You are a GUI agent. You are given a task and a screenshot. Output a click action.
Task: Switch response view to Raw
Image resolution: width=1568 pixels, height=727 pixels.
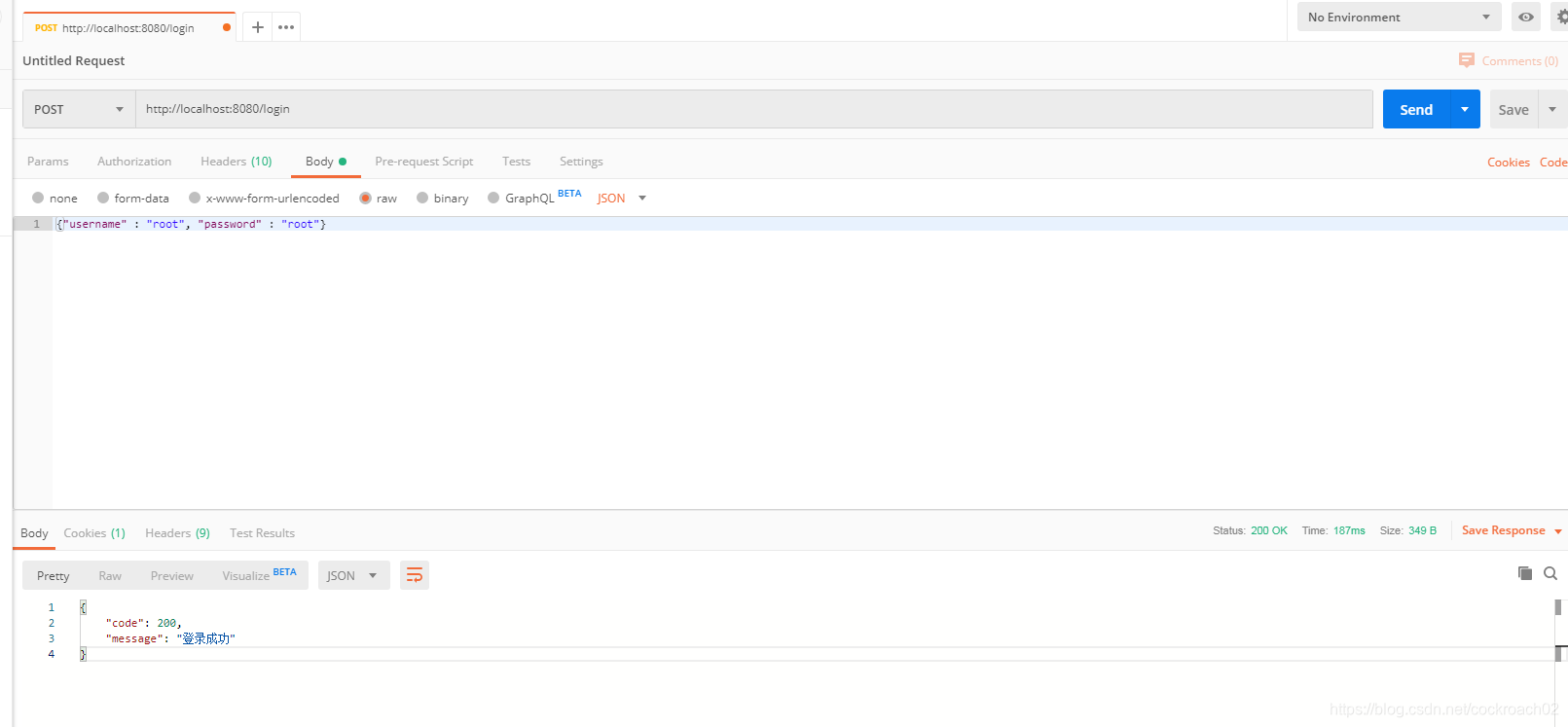tap(110, 575)
